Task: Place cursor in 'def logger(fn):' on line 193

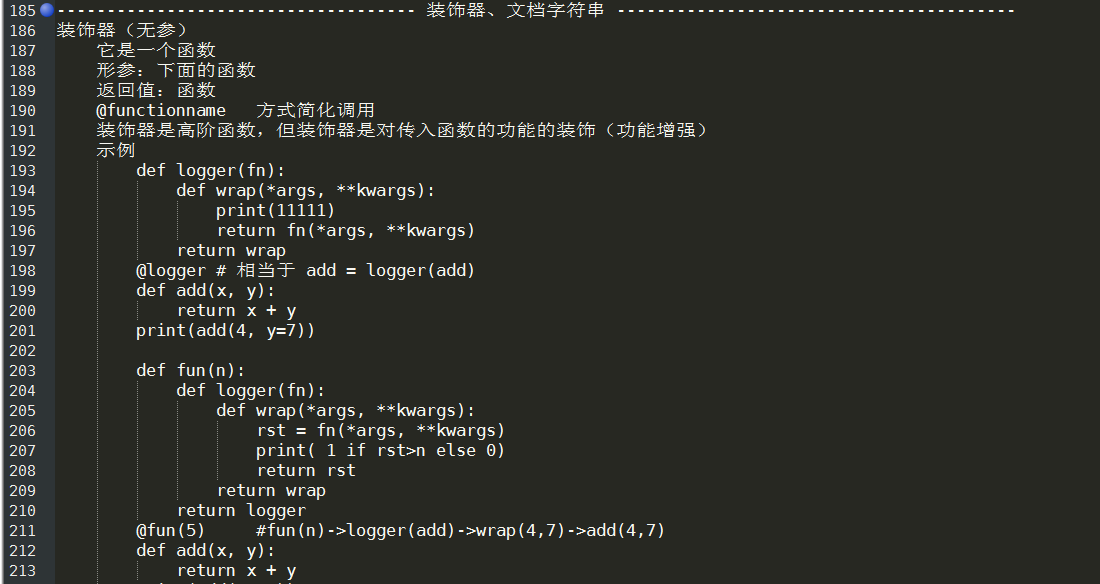Action: coord(210,171)
